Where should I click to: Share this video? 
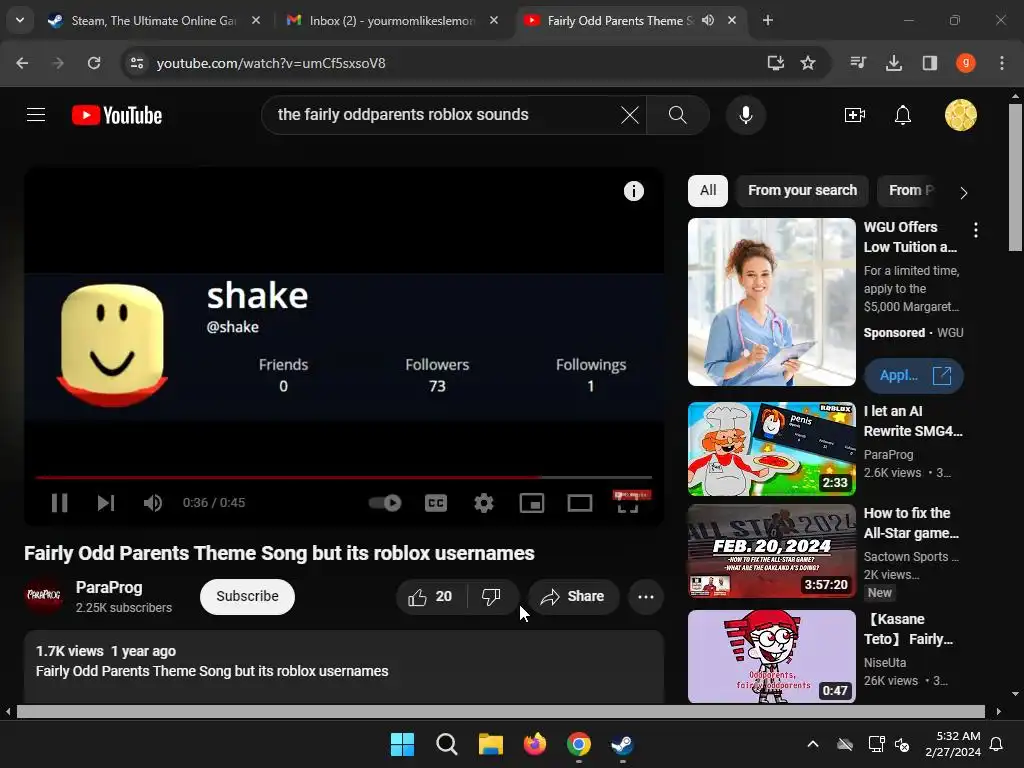point(573,596)
